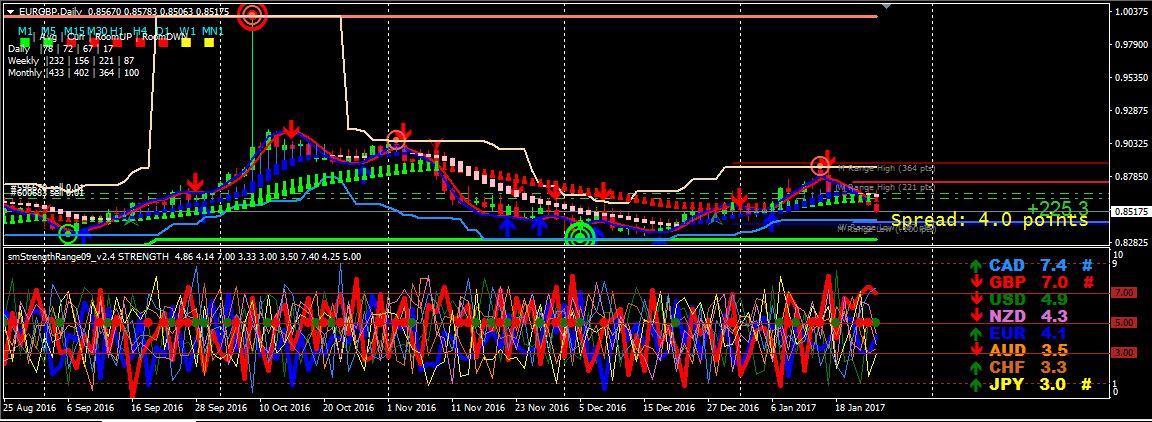Click the green +225.3 profit text
The image size is (1152, 422).
[x=1059, y=207]
